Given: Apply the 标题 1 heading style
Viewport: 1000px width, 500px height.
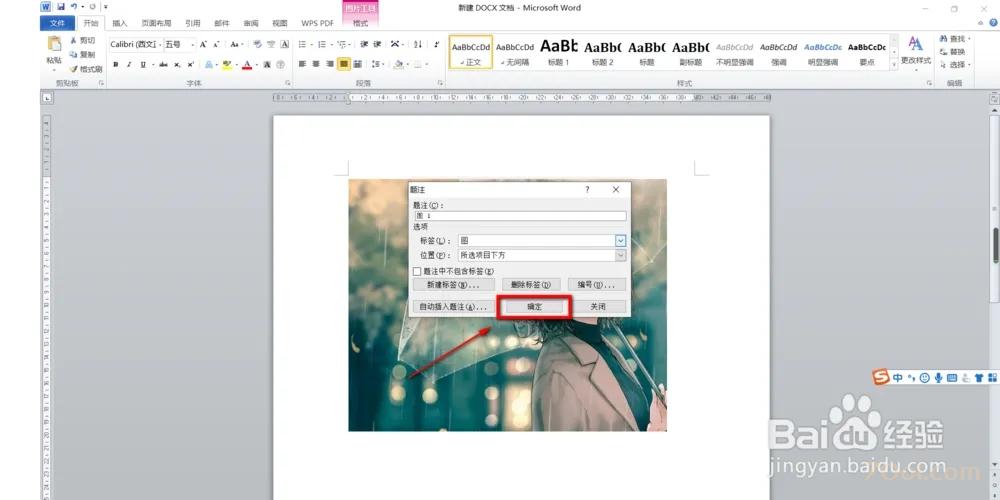Looking at the screenshot, I should click(558, 52).
